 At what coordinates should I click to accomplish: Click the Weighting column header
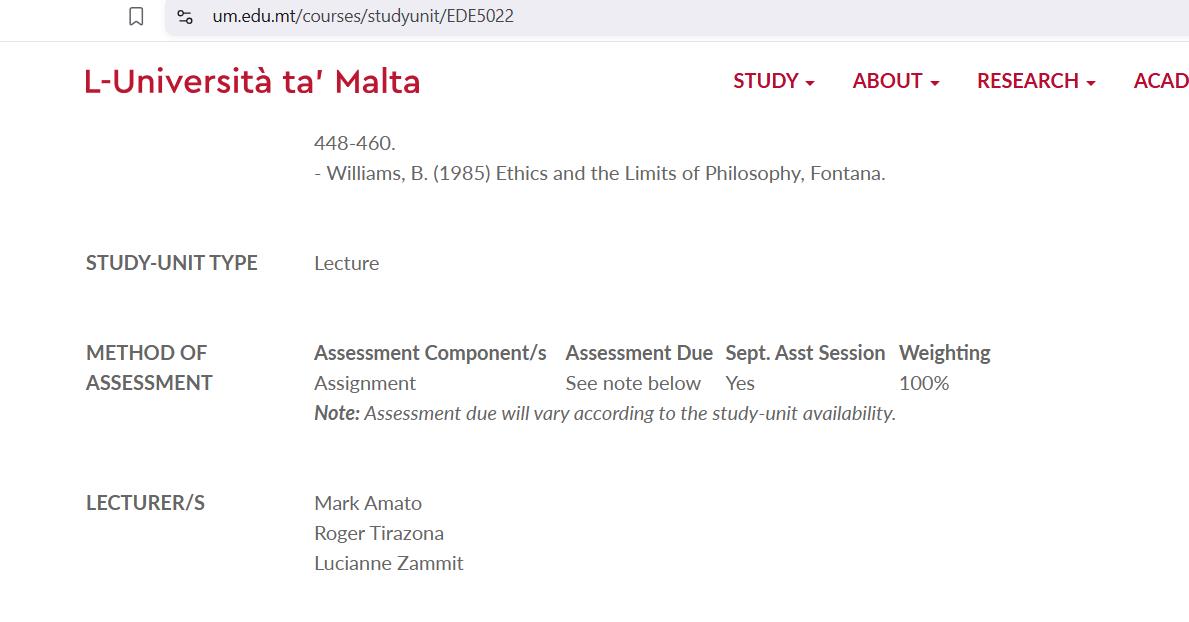coord(944,353)
